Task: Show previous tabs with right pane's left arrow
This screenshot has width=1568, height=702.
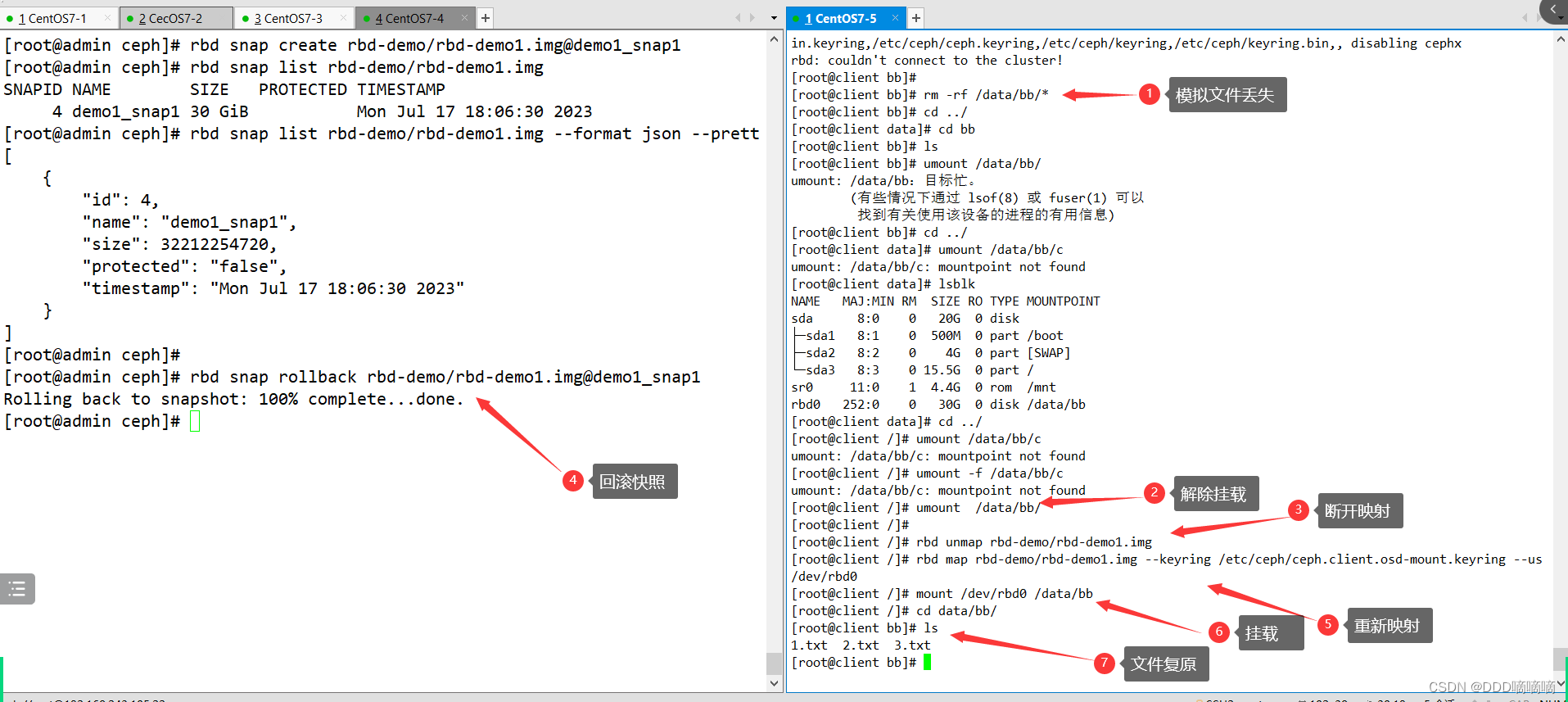Action: click(x=1525, y=17)
